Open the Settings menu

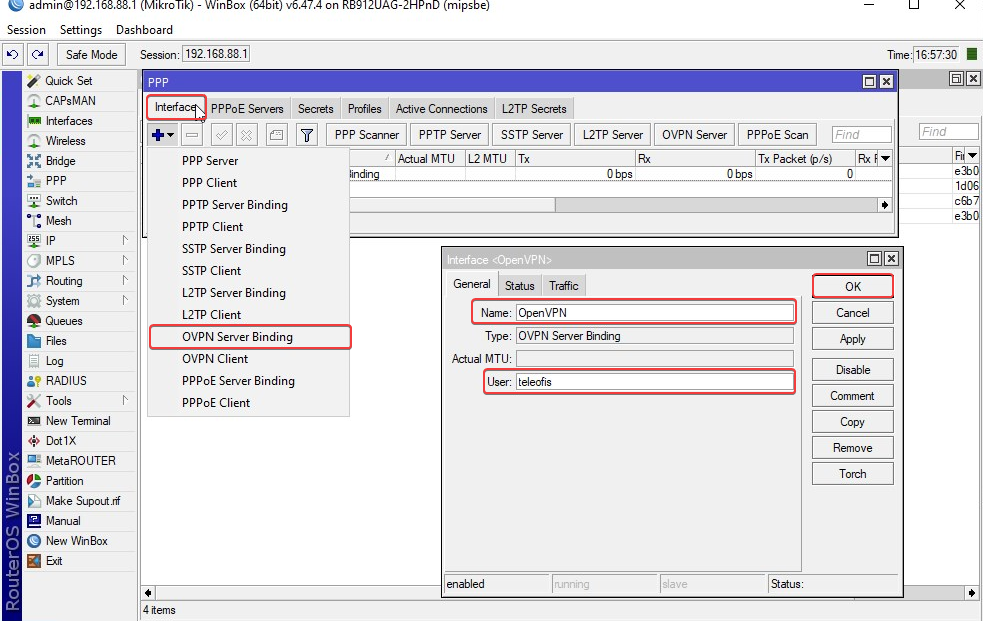(x=81, y=29)
